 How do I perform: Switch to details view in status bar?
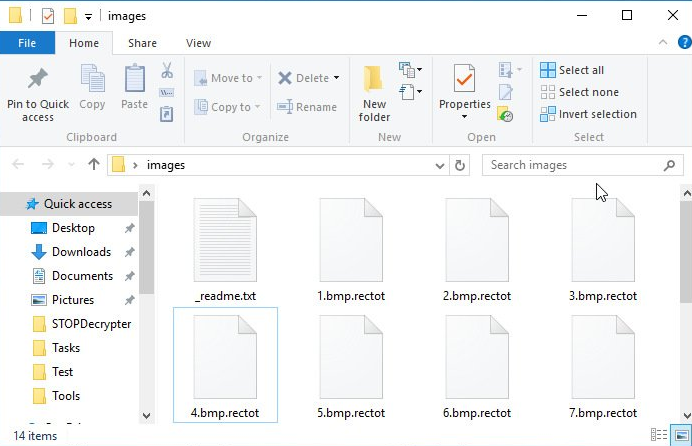[659, 435]
